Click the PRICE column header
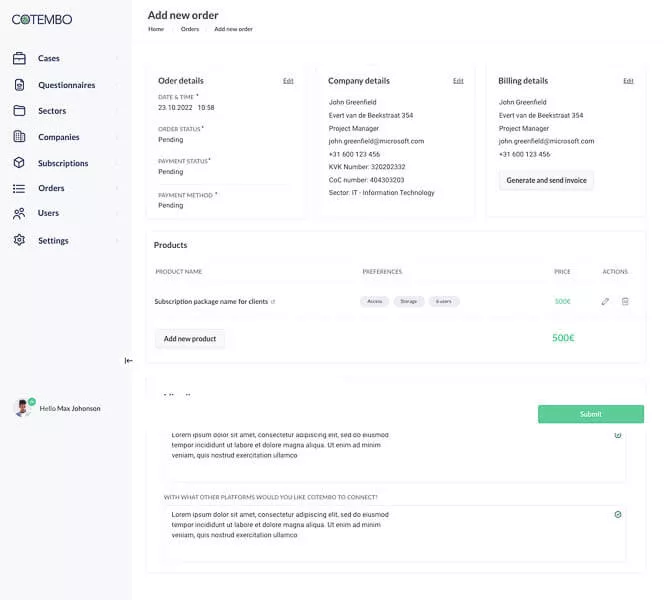The image size is (664, 600). point(562,271)
